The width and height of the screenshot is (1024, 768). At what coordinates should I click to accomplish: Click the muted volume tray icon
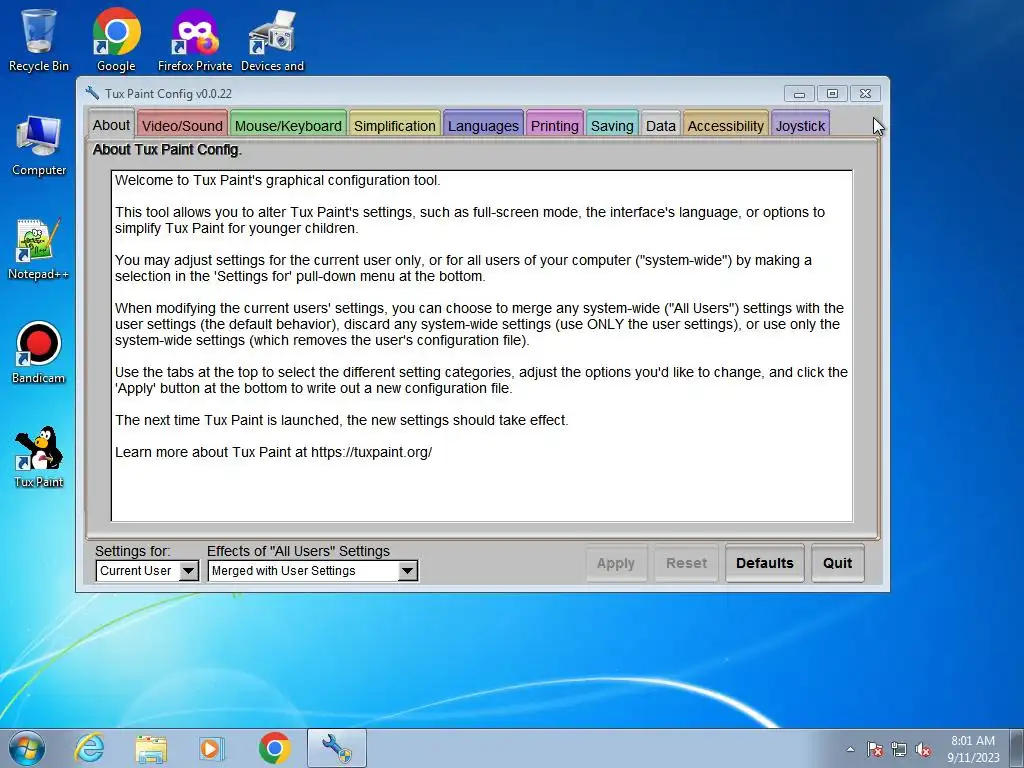pos(923,749)
